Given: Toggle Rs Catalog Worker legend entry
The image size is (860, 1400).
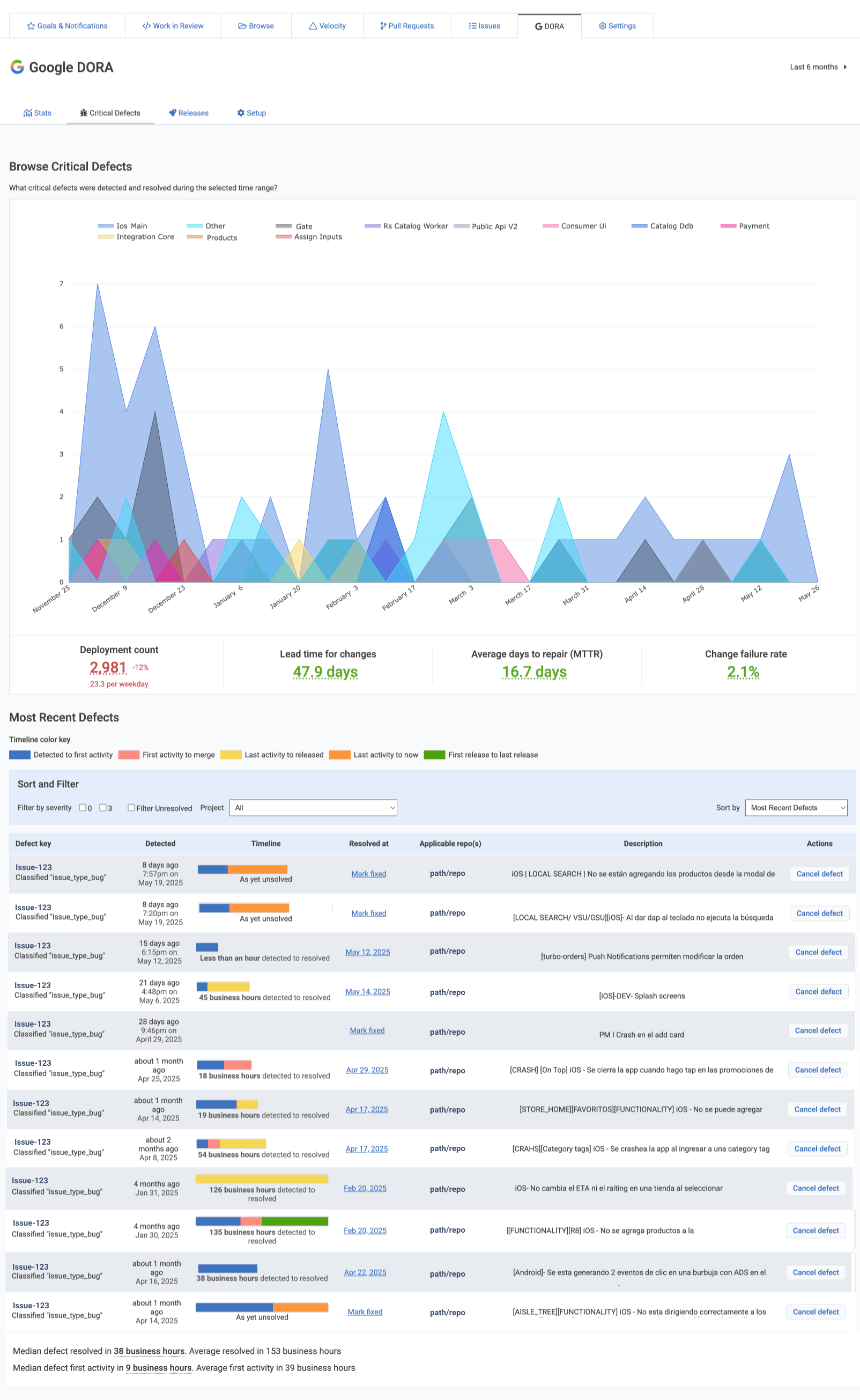Looking at the screenshot, I should pyautogui.click(x=406, y=226).
